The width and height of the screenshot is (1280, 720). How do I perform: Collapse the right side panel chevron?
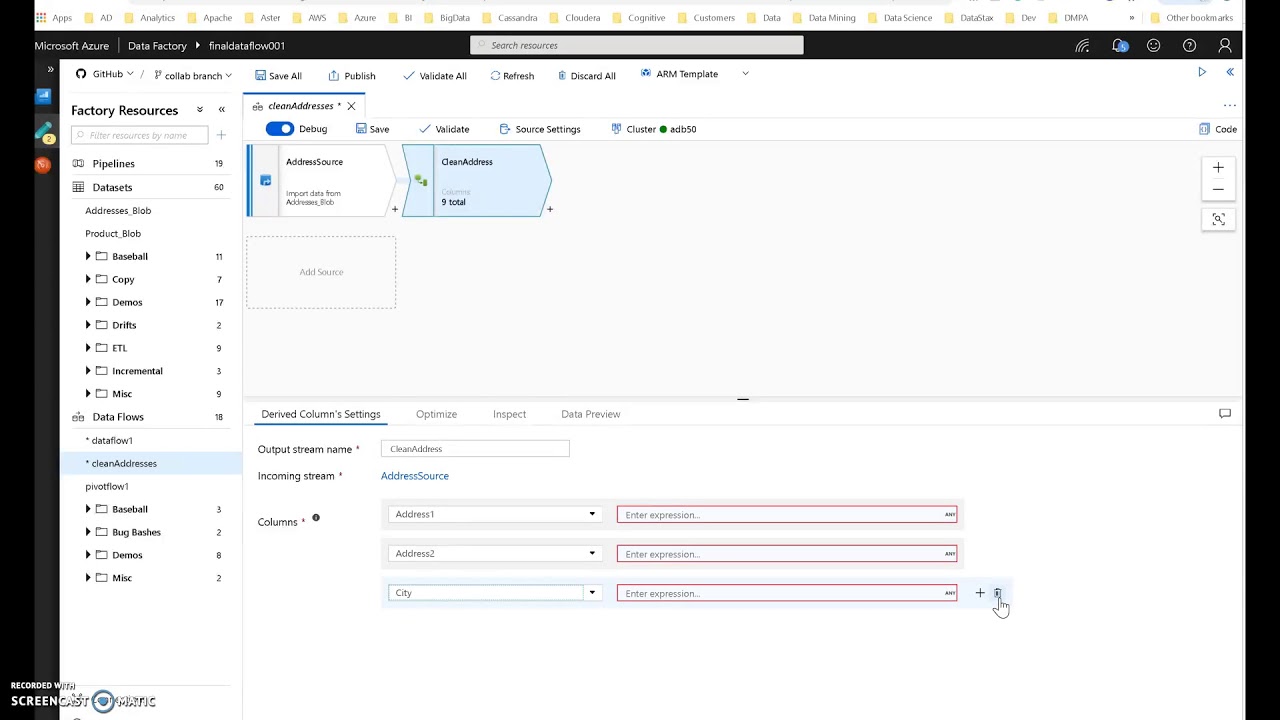tap(1230, 72)
